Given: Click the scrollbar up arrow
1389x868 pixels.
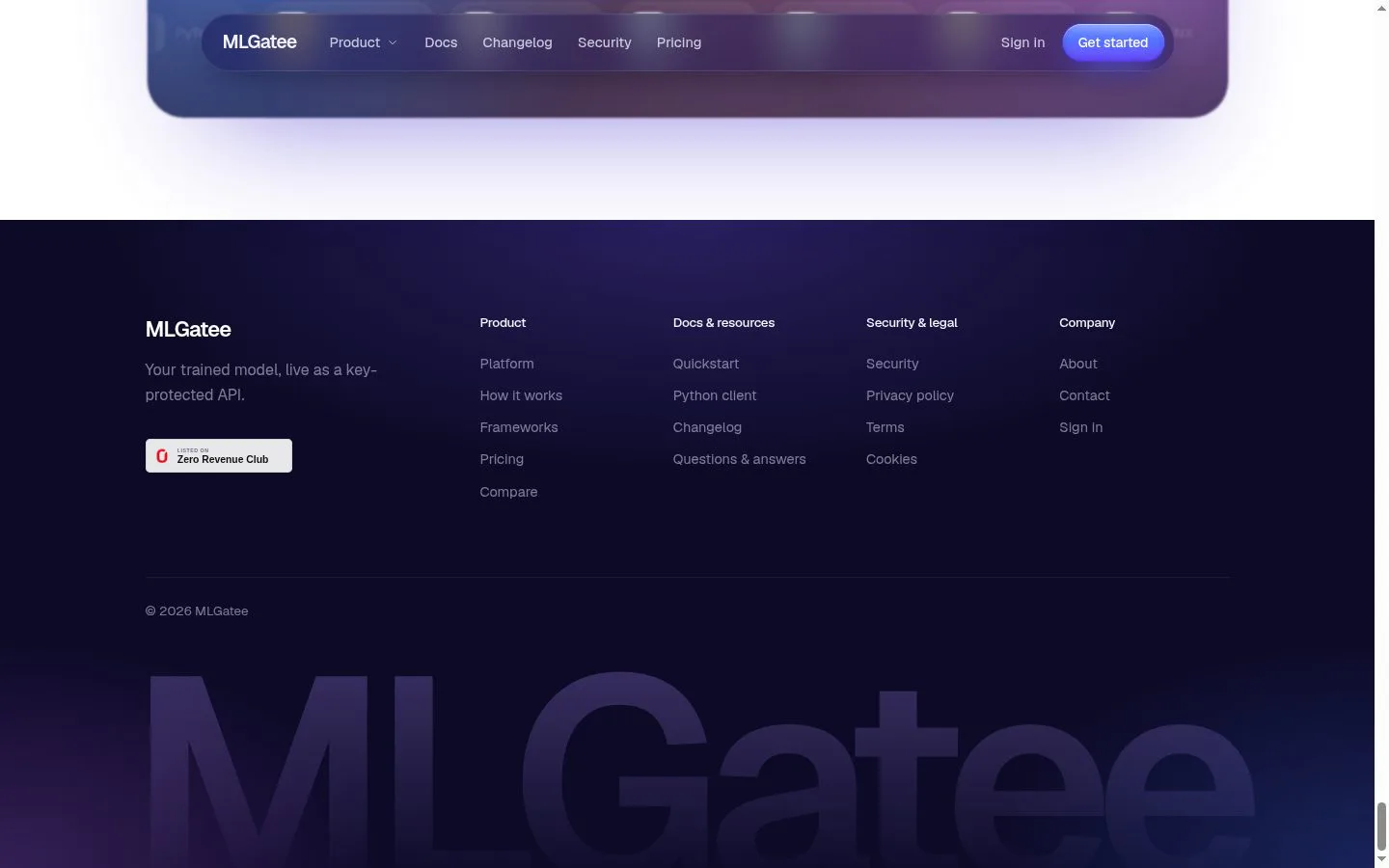Looking at the screenshot, I should tap(1381, 8).
